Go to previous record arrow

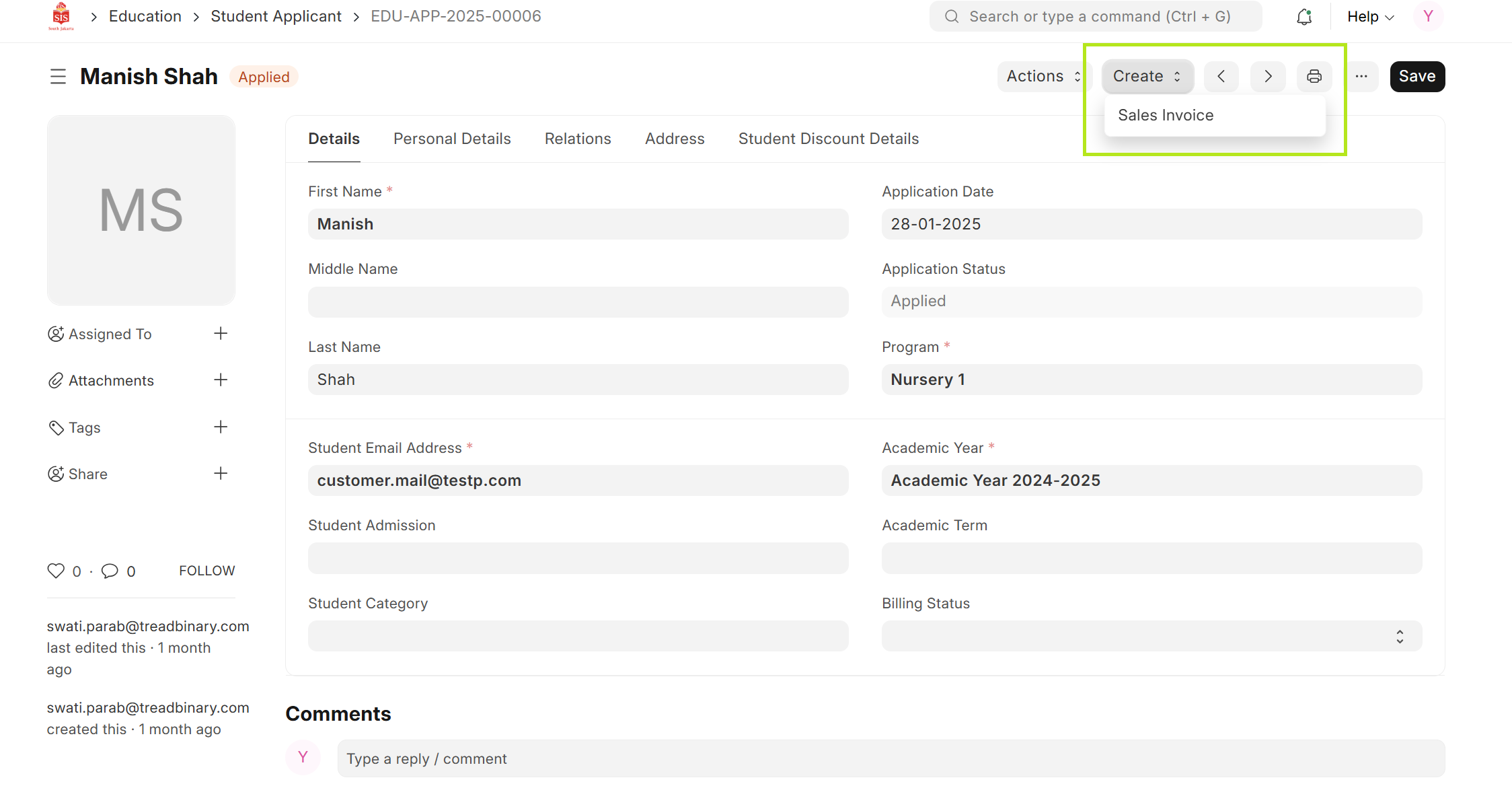[1221, 77]
